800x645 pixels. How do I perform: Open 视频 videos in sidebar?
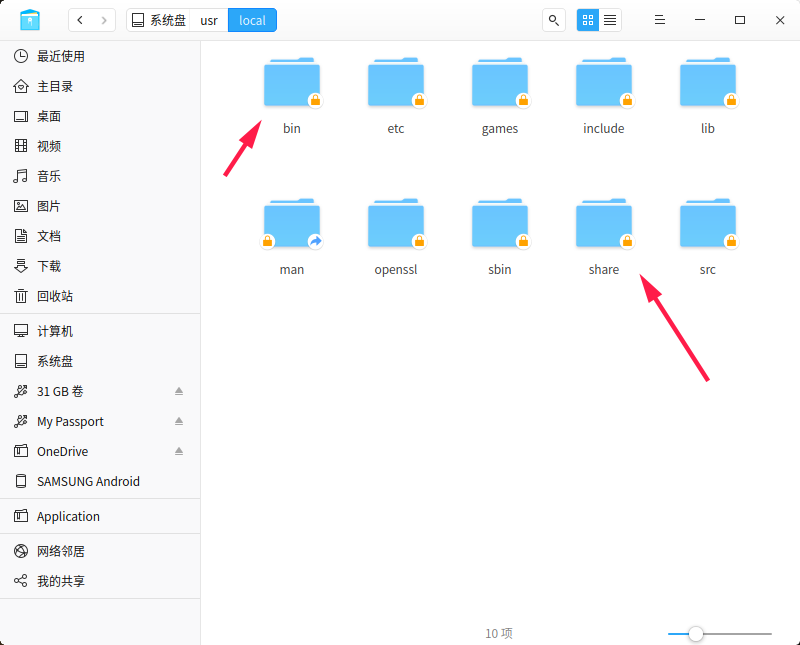click(x=100, y=146)
